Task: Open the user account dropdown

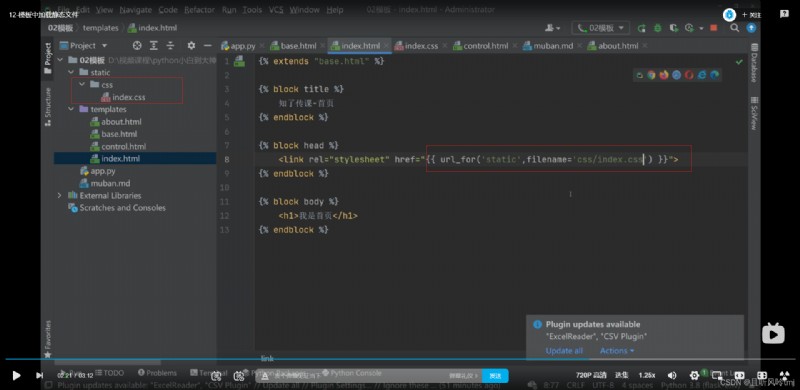Action: pyautogui.click(x=553, y=28)
